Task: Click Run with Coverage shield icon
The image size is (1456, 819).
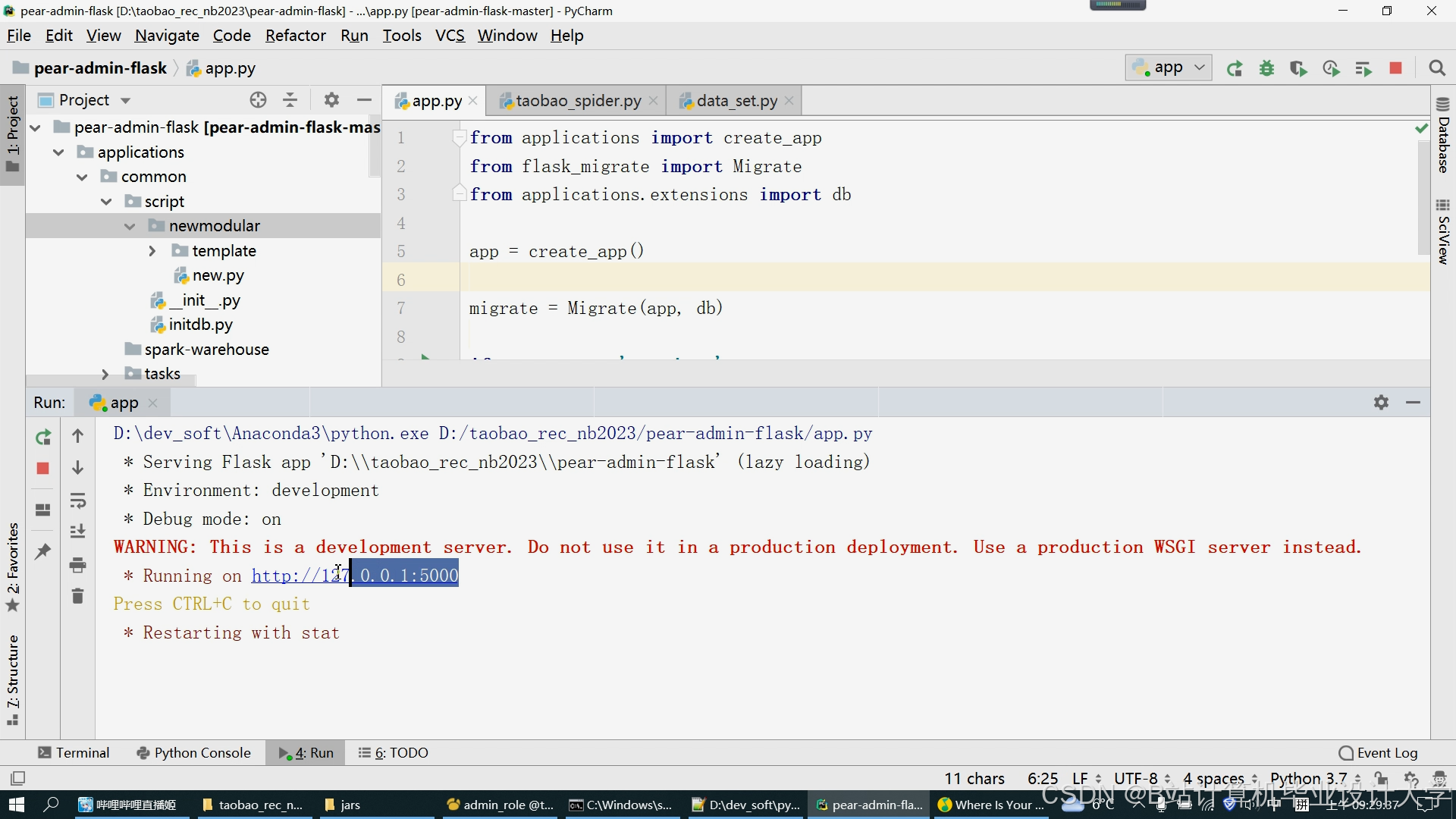Action: pos(1298,68)
